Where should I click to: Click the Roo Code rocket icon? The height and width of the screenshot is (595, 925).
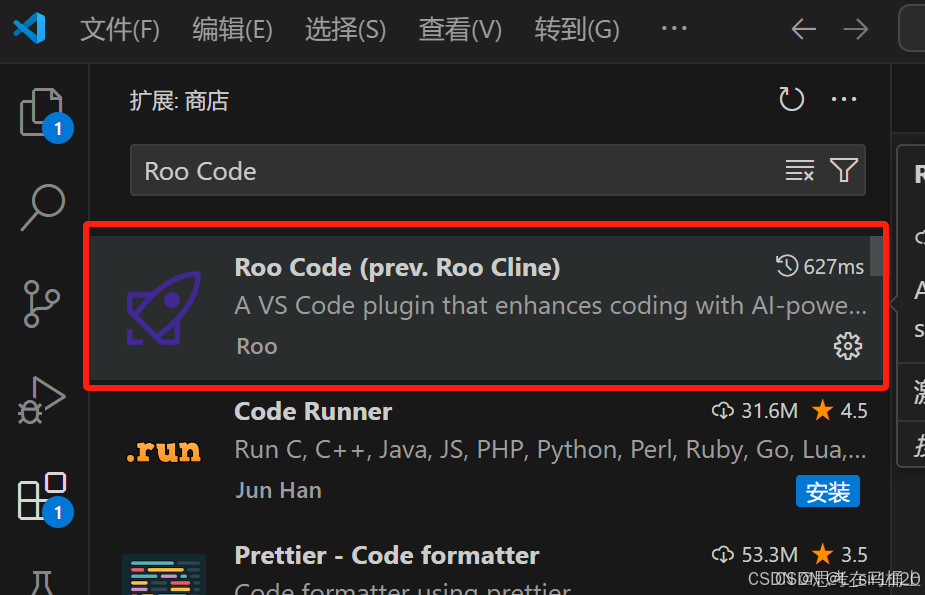click(164, 308)
